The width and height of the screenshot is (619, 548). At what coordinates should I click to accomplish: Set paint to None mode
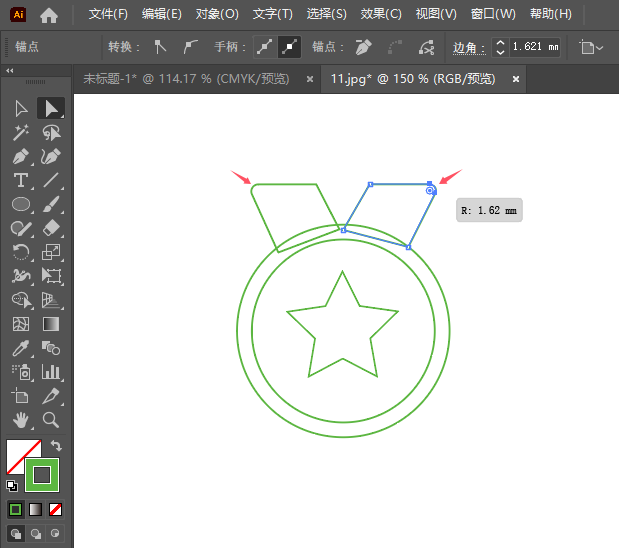(x=56, y=509)
